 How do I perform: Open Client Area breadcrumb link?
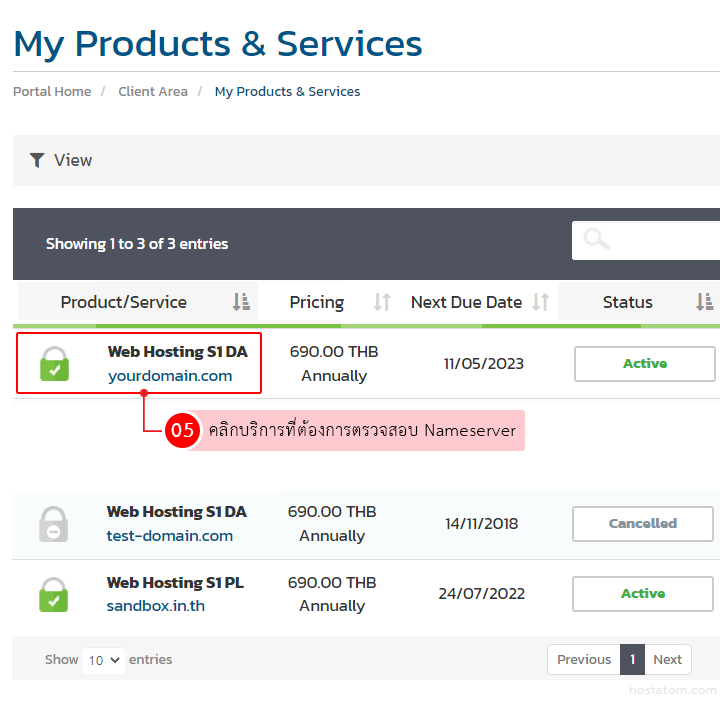coord(153,91)
